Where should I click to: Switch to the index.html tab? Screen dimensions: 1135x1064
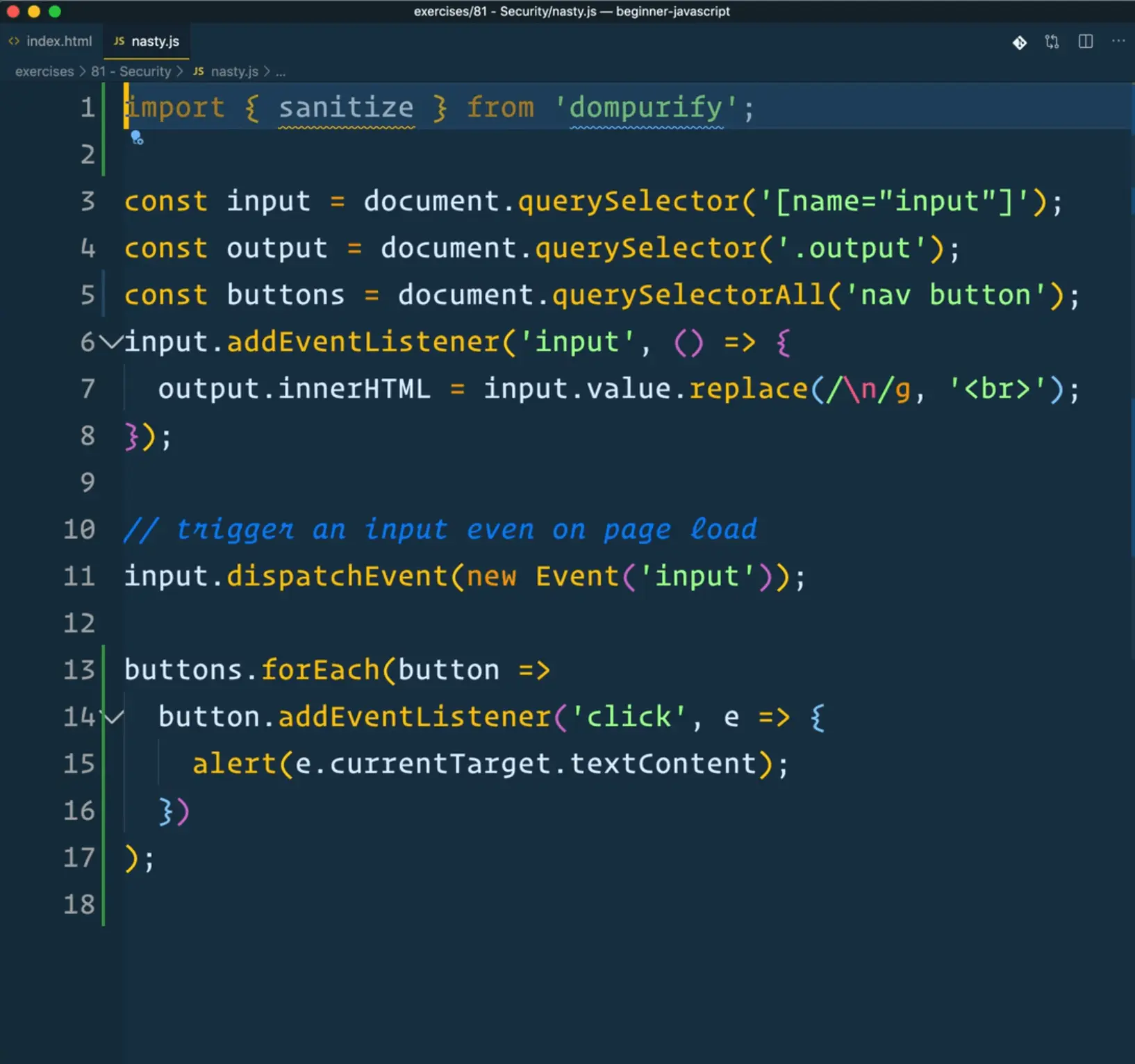coord(58,42)
